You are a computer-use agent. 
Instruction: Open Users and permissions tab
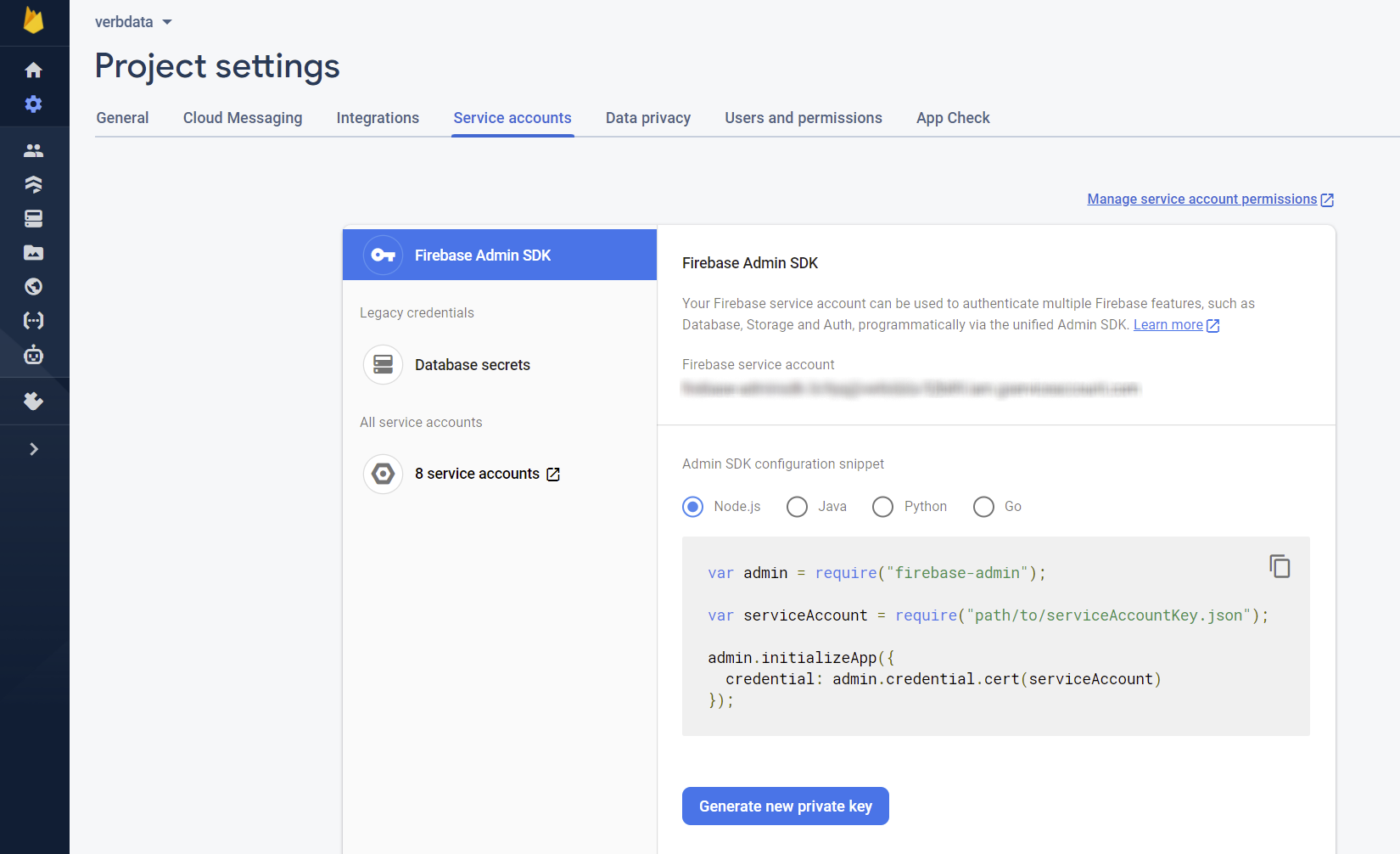(804, 118)
